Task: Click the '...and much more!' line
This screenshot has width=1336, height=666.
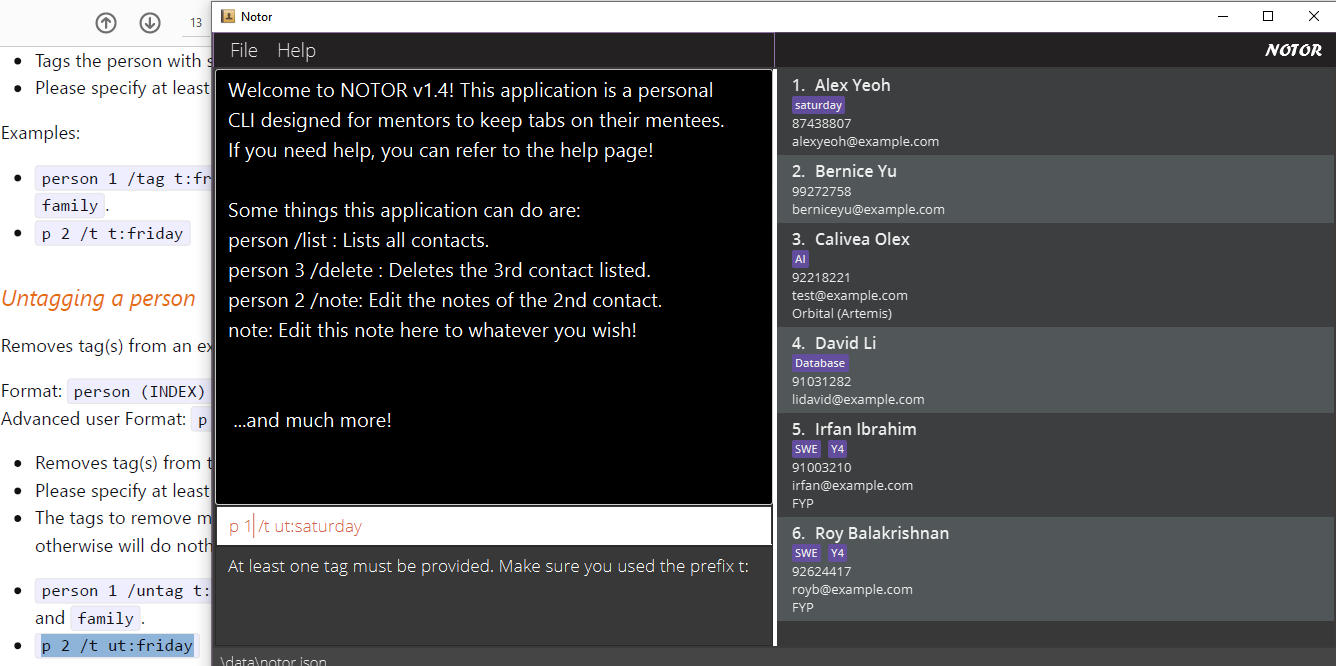Action: click(x=312, y=420)
